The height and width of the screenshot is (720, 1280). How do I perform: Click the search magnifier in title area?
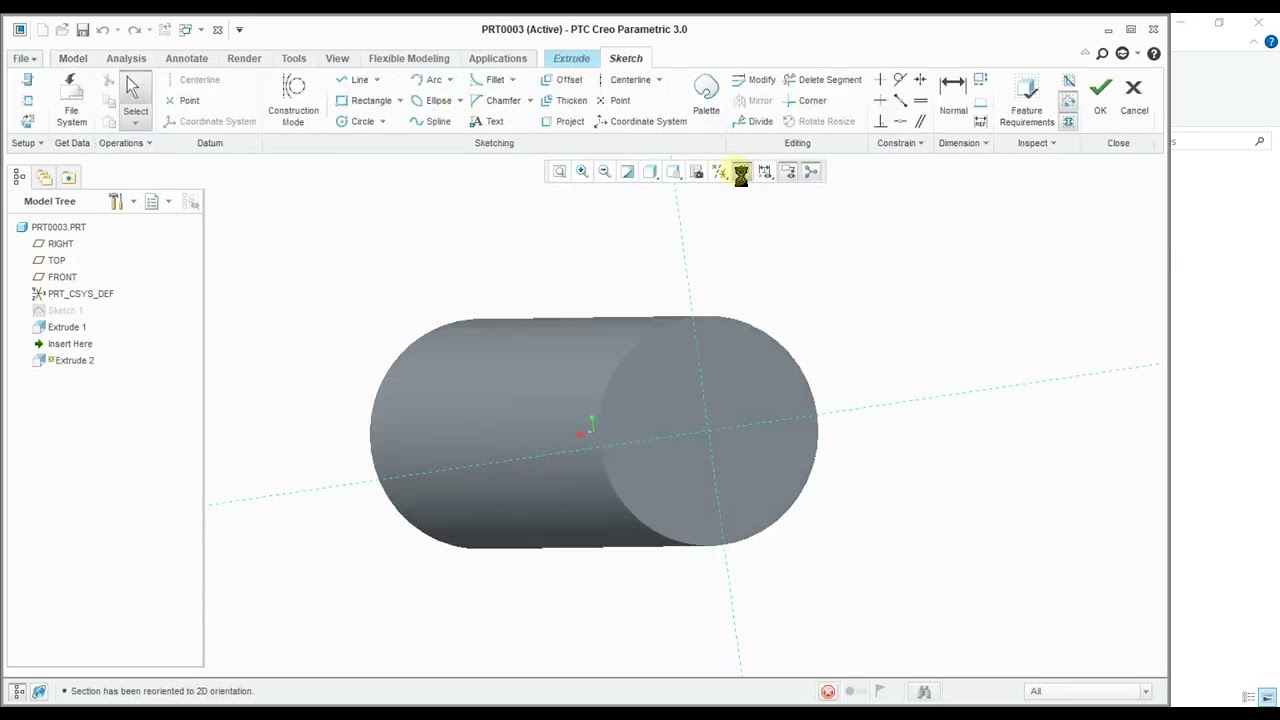1102,54
